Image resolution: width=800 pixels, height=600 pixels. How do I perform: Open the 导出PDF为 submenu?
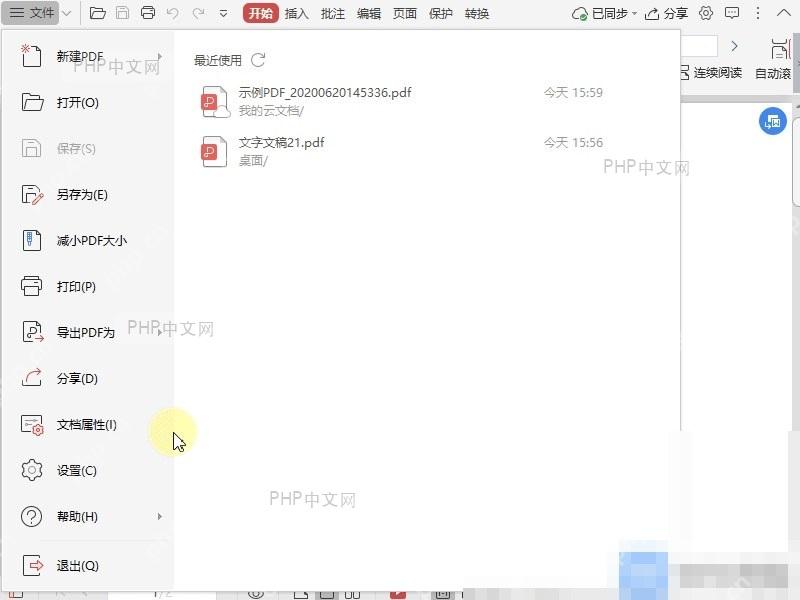pos(88,333)
